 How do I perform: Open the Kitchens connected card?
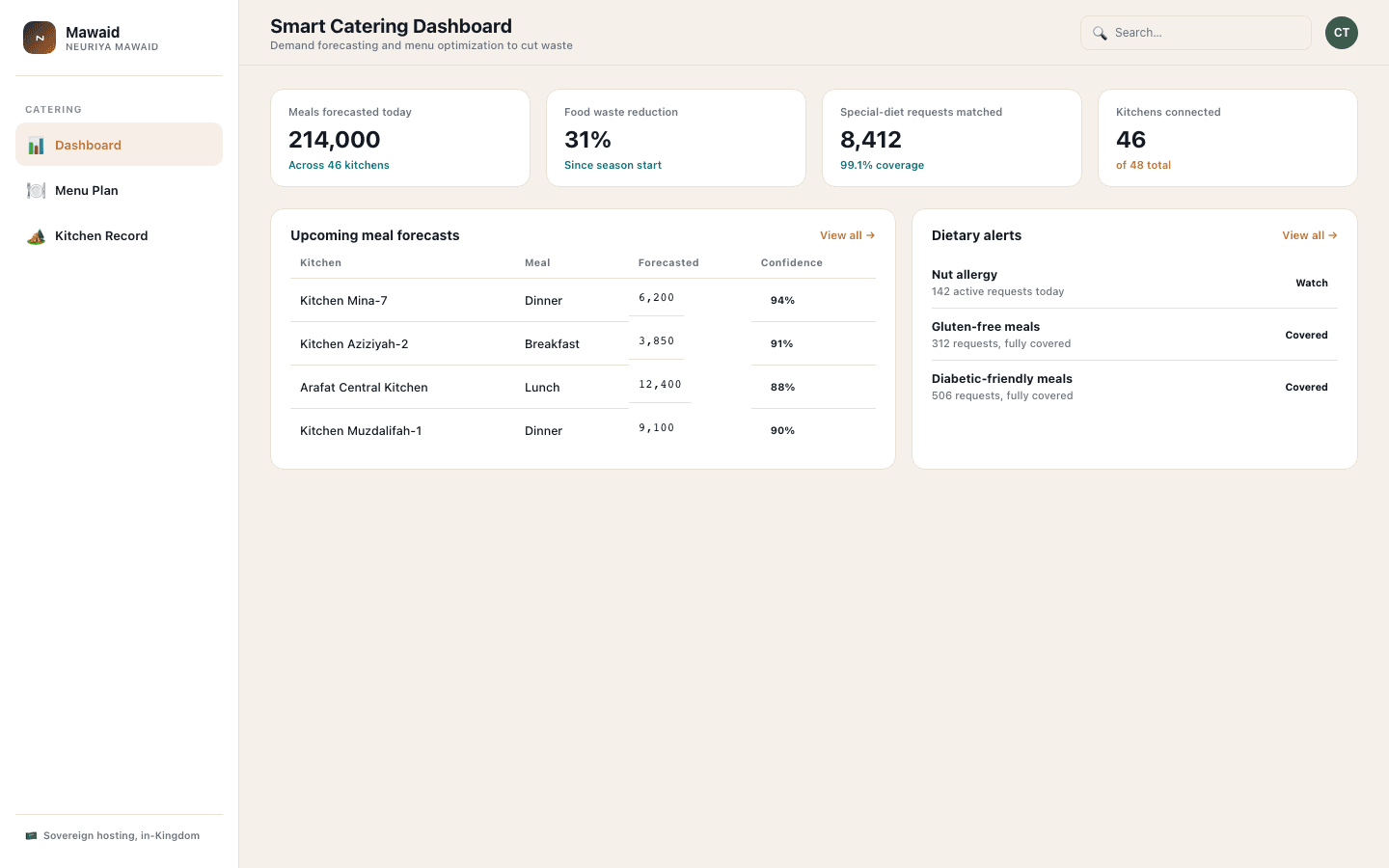click(1228, 138)
